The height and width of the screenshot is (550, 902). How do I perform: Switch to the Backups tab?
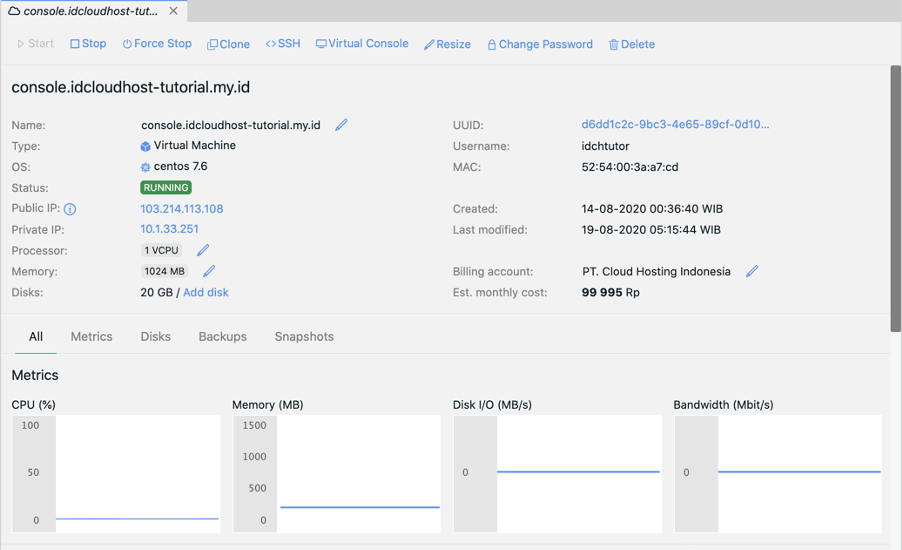tap(223, 337)
